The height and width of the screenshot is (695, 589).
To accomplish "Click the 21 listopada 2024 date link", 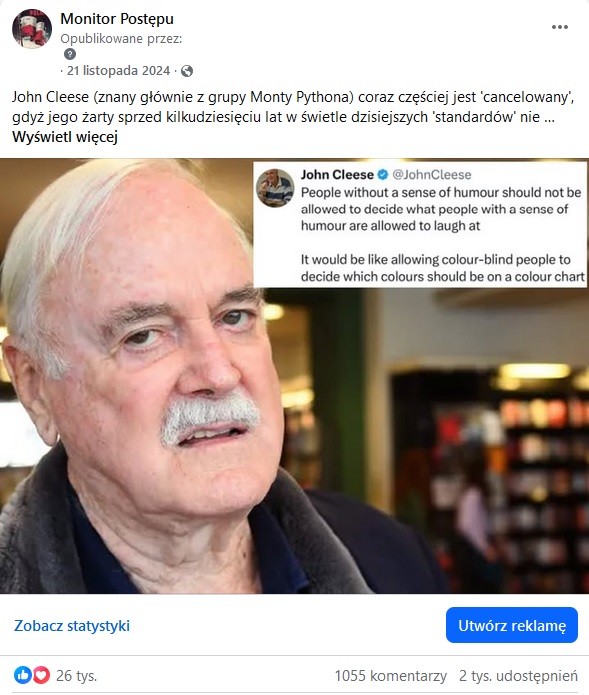I will 118,71.
